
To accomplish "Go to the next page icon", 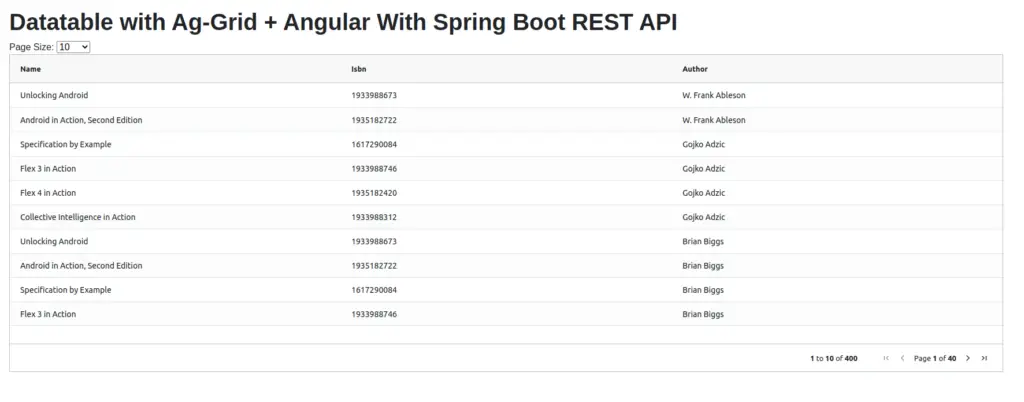I will pyautogui.click(x=968, y=358).
